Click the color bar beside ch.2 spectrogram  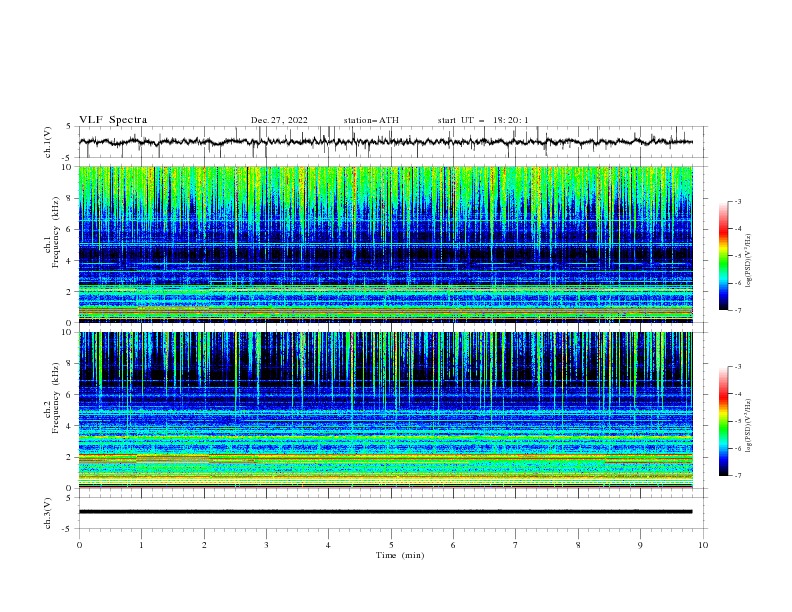pyautogui.click(x=724, y=421)
